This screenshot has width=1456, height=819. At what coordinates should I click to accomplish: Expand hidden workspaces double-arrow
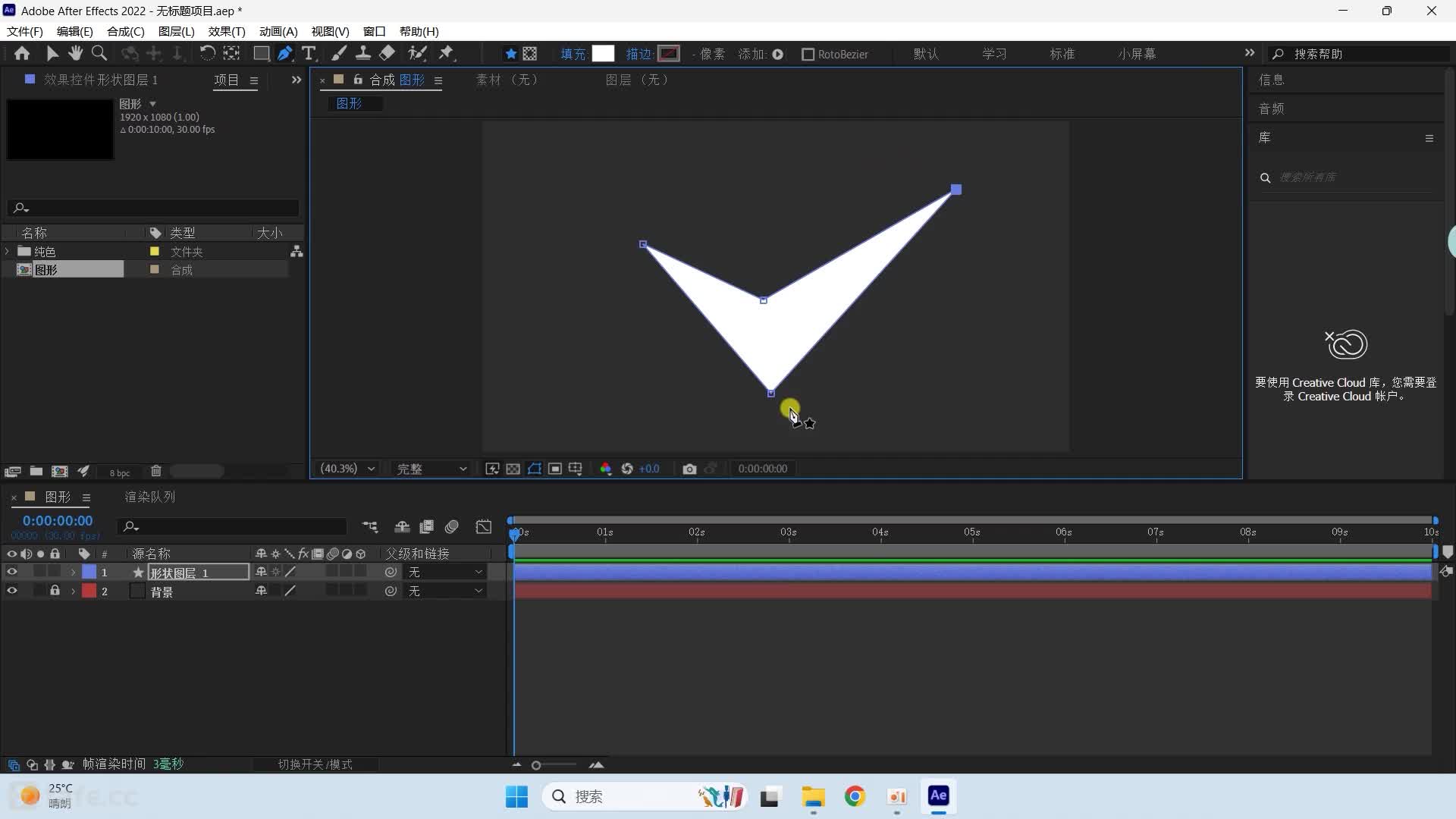pos(1249,53)
